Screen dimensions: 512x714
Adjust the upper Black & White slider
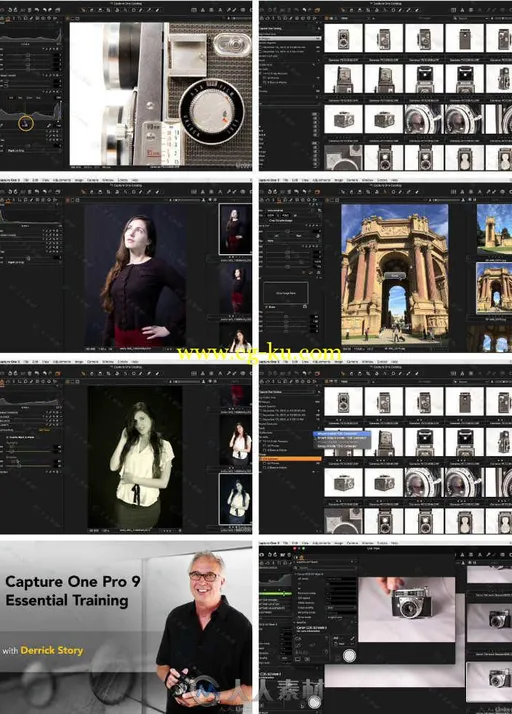click(x=30, y=447)
